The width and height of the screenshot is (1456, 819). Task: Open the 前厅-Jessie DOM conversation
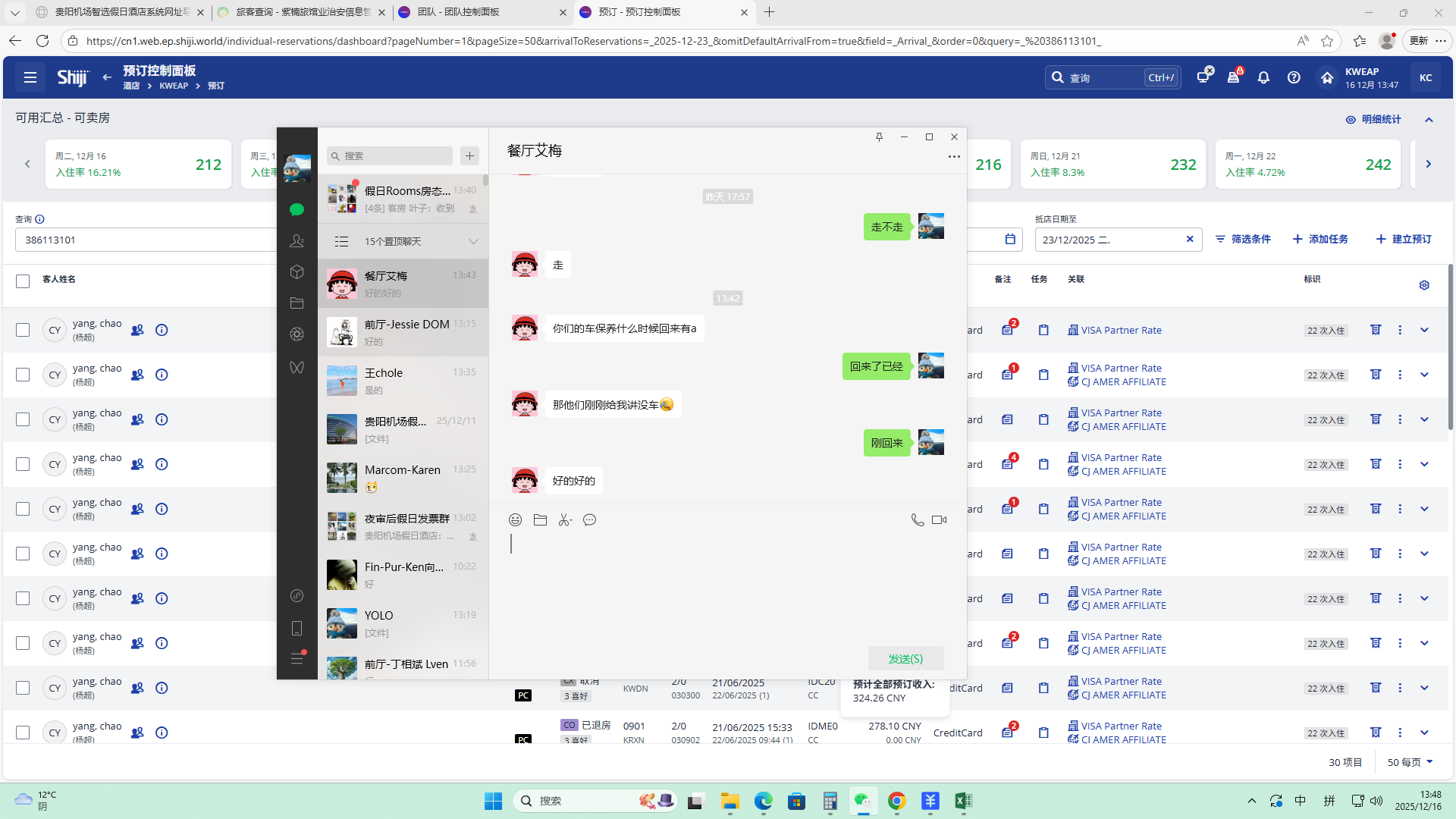pyautogui.click(x=403, y=332)
